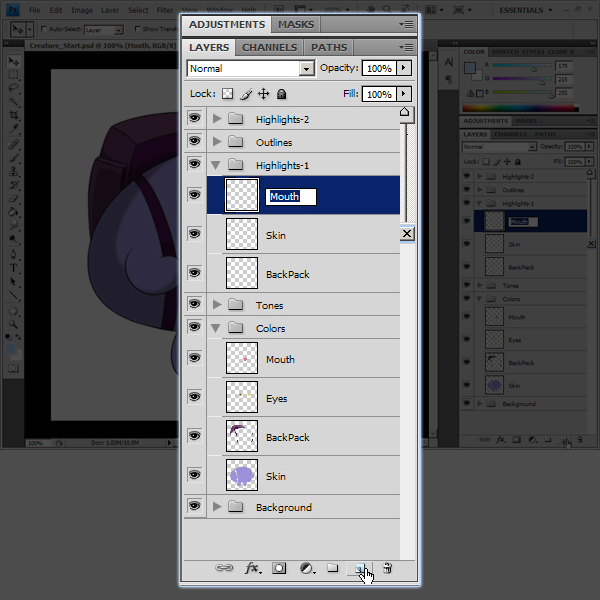600x600 pixels.
Task: Select the Lasso tool
Action: coord(13,88)
